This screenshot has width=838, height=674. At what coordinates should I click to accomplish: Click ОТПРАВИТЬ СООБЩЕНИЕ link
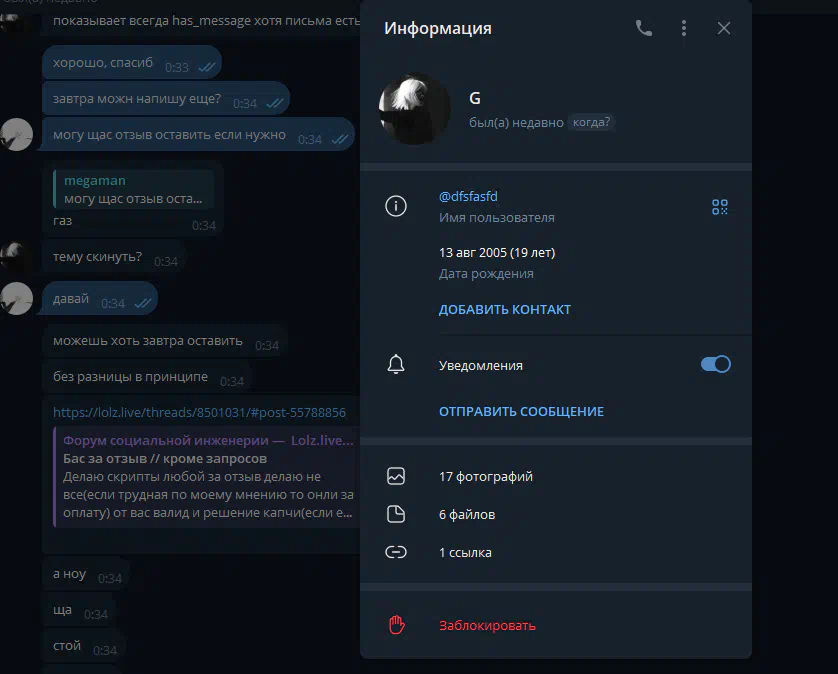pyautogui.click(x=521, y=412)
